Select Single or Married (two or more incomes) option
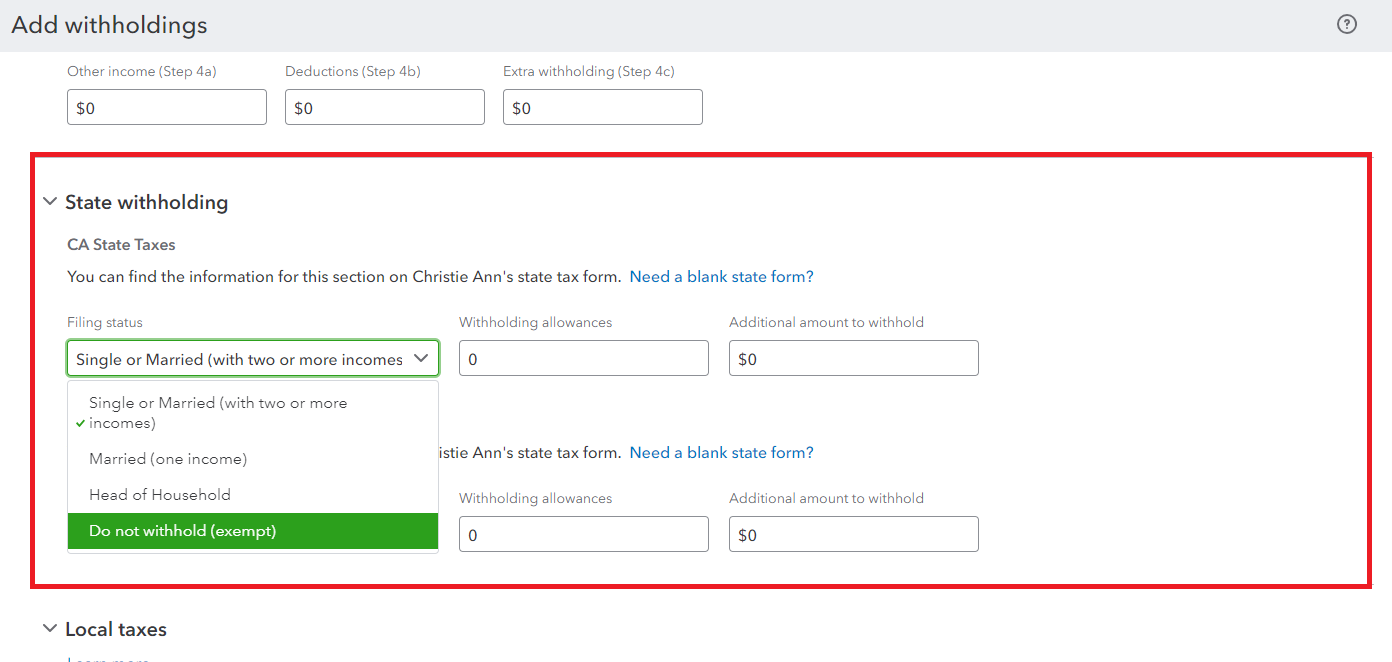The width and height of the screenshot is (1392, 662). click(218, 413)
